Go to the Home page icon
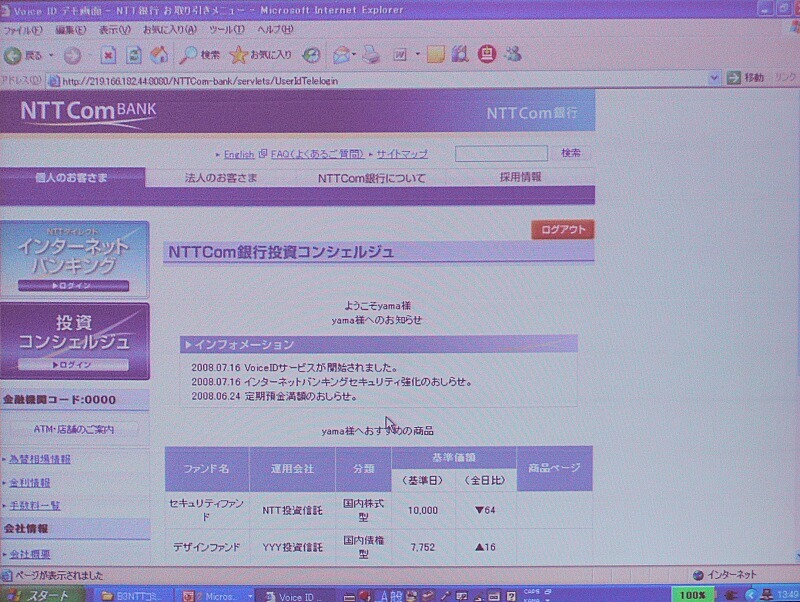 click(x=159, y=55)
